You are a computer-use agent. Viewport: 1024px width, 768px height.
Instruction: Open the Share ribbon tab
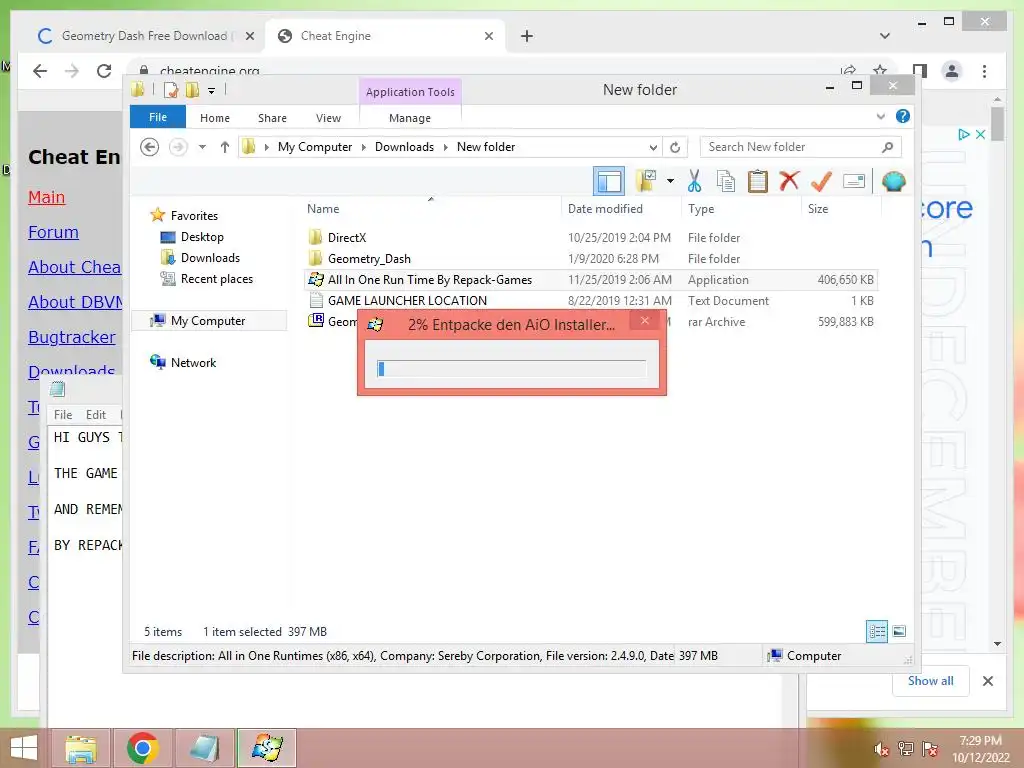(x=272, y=118)
